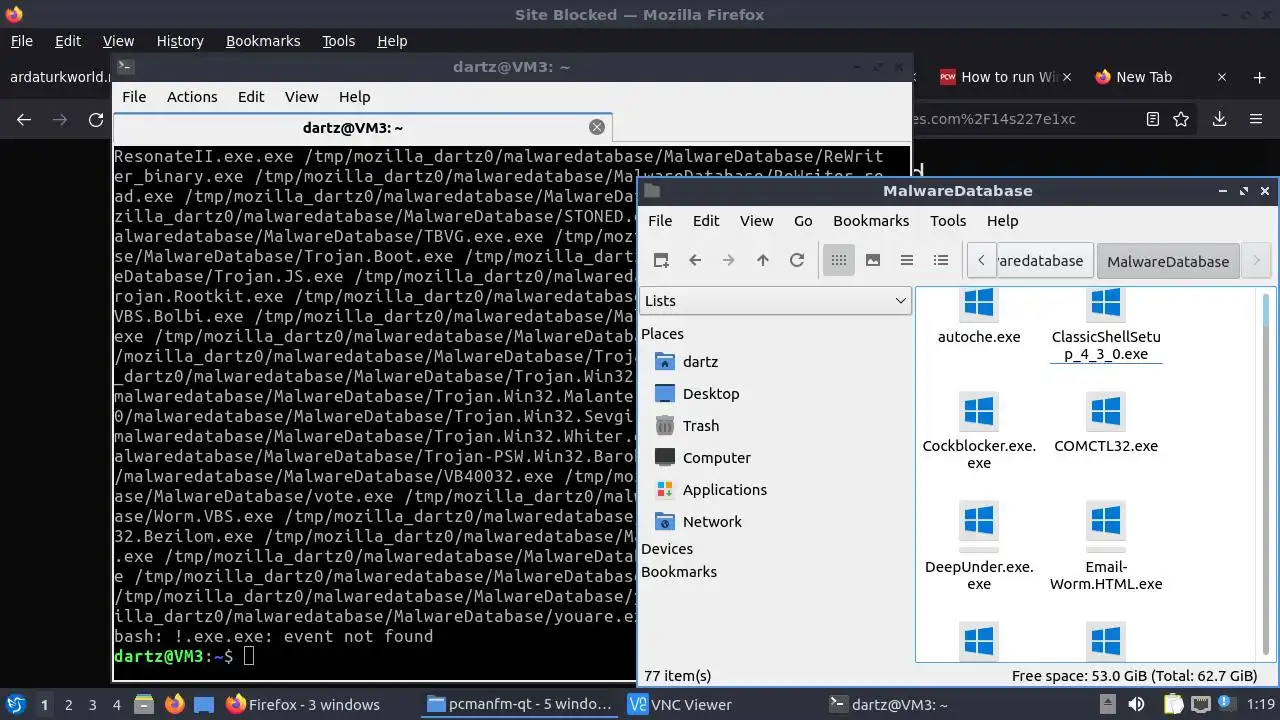
Task: Go up to parent folder in file manager
Action: click(763, 260)
